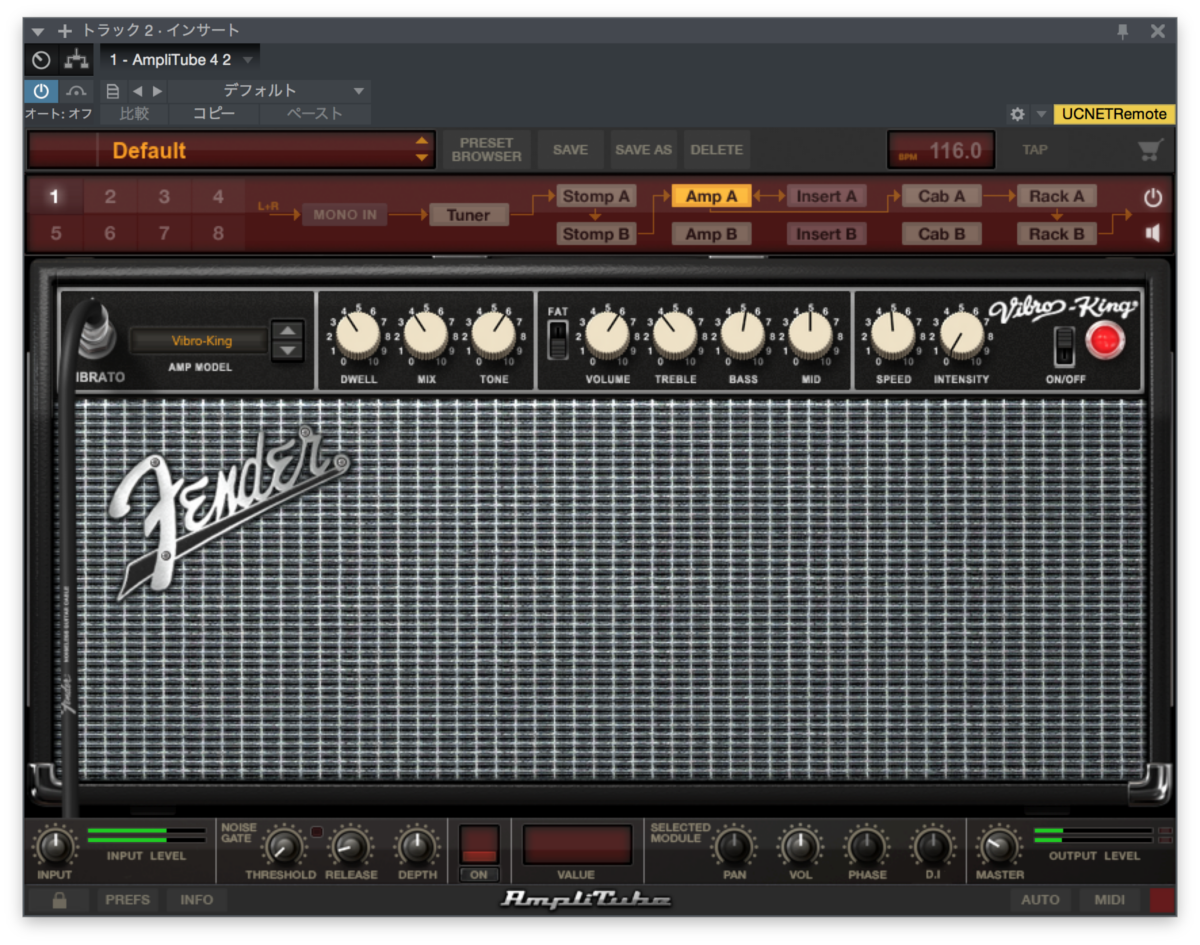The image size is (1200, 945).
Task: Open the Tuner module
Action: [x=469, y=215]
